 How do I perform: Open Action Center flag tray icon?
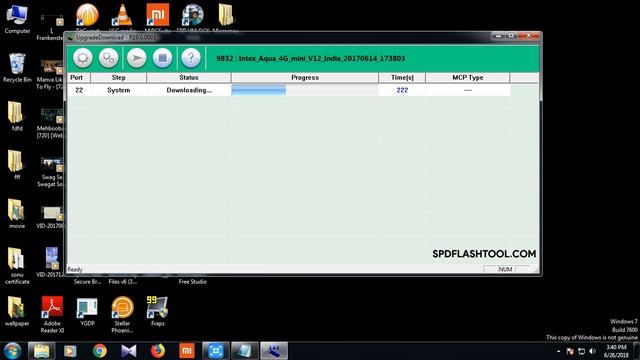click(x=570, y=351)
